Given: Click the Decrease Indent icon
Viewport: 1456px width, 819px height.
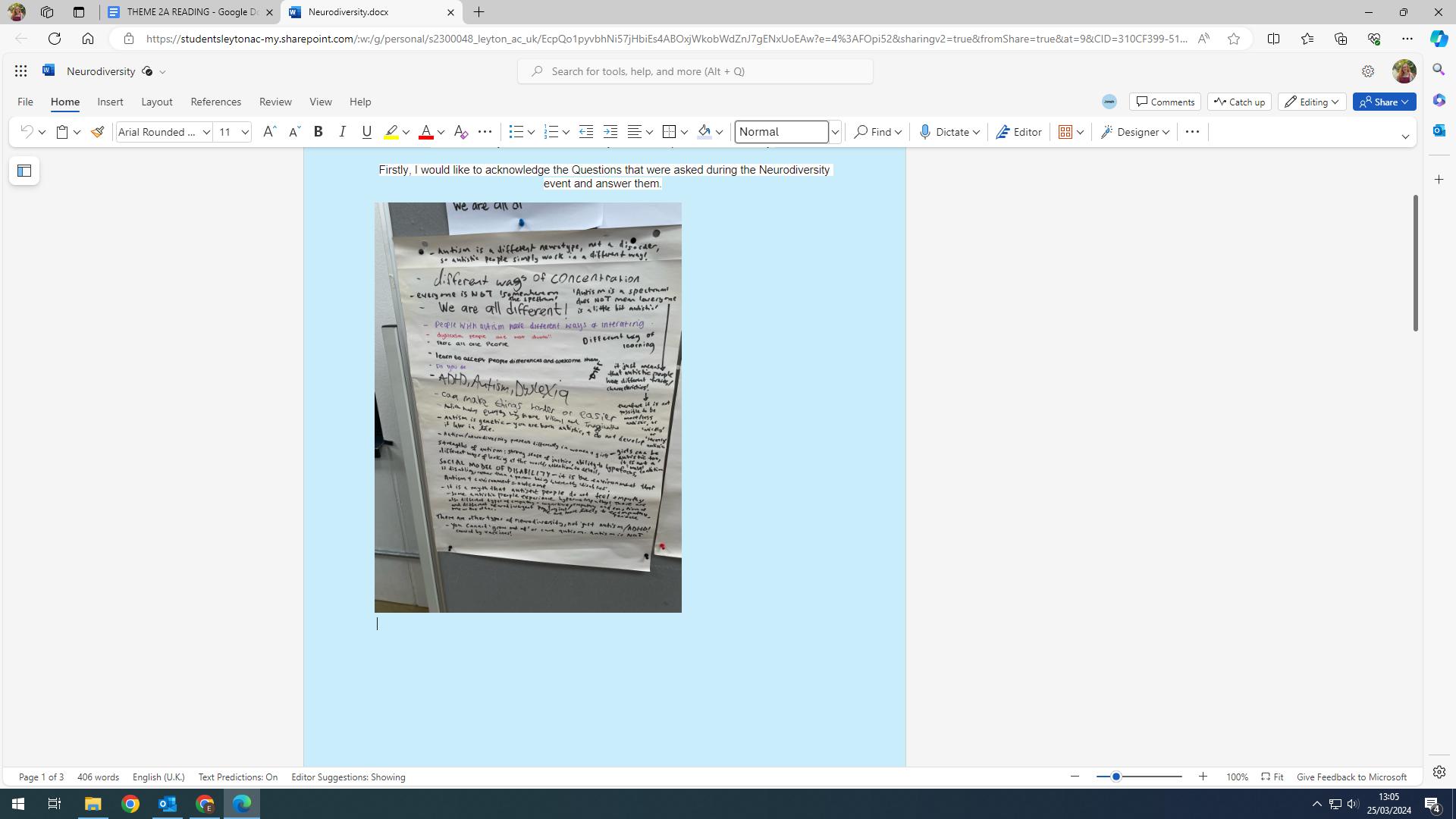Looking at the screenshot, I should (x=586, y=132).
